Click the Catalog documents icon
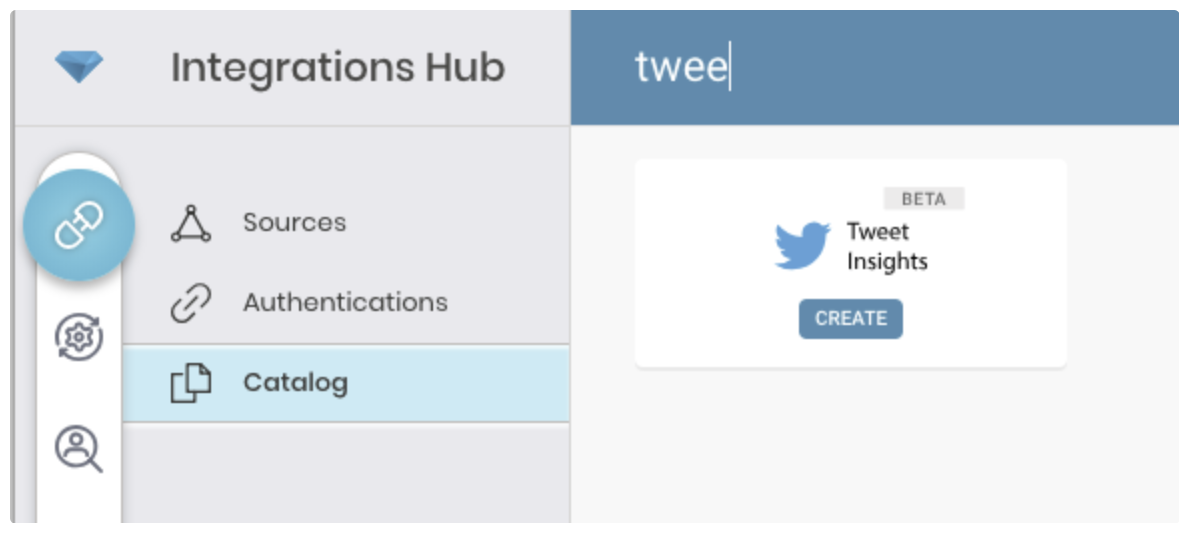Image resolution: width=1192 pixels, height=546 pixels. pos(191,383)
